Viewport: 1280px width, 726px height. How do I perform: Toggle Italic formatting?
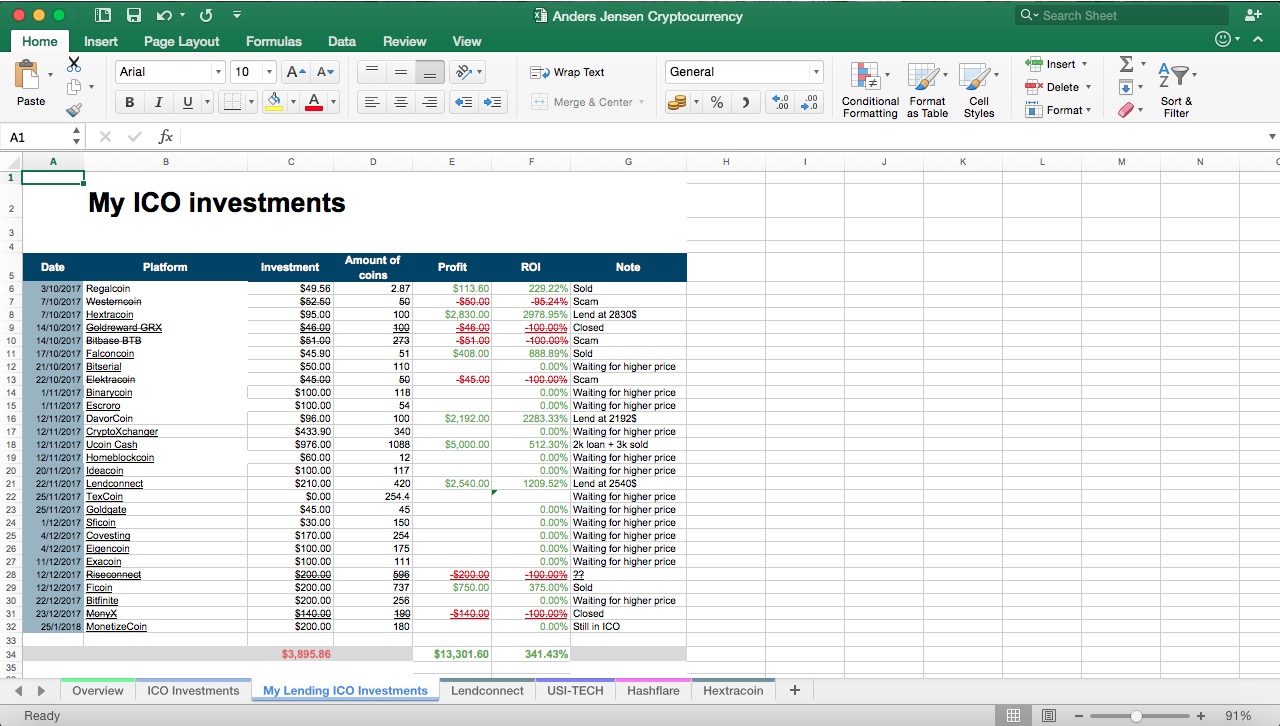point(158,102)
